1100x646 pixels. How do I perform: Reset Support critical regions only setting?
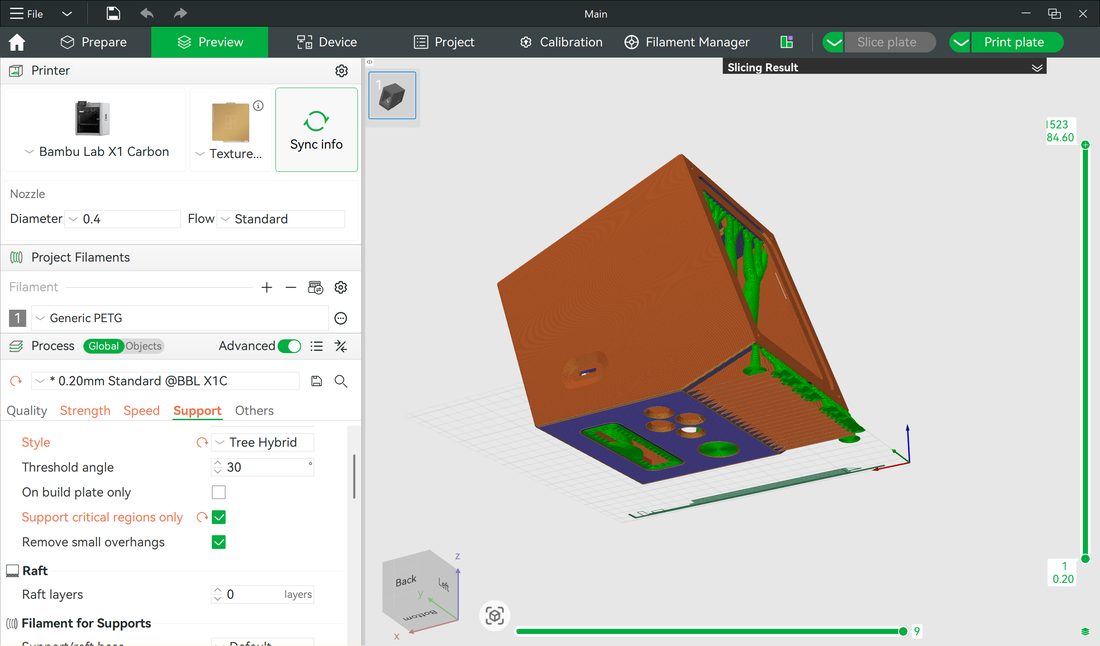tap(202, 518)
